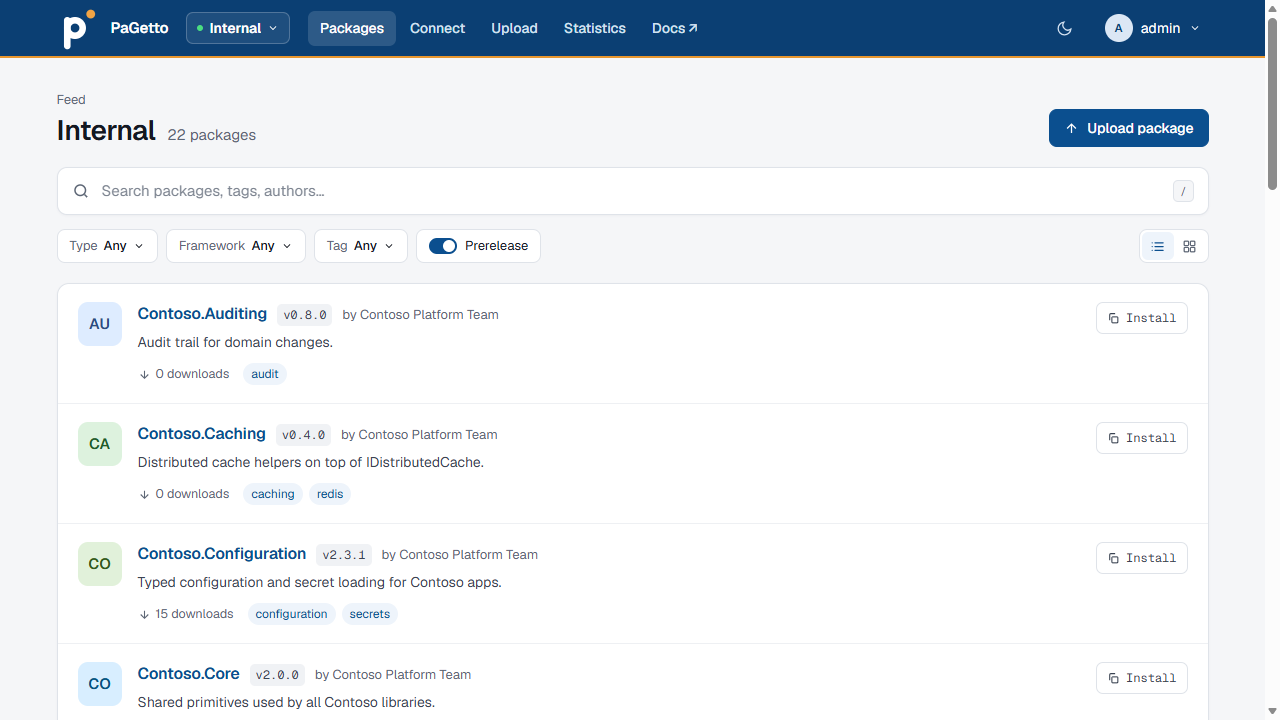Open the Internal feed selector dropdown
This screenshot has width=1280, height=720.
coord(238,28)
